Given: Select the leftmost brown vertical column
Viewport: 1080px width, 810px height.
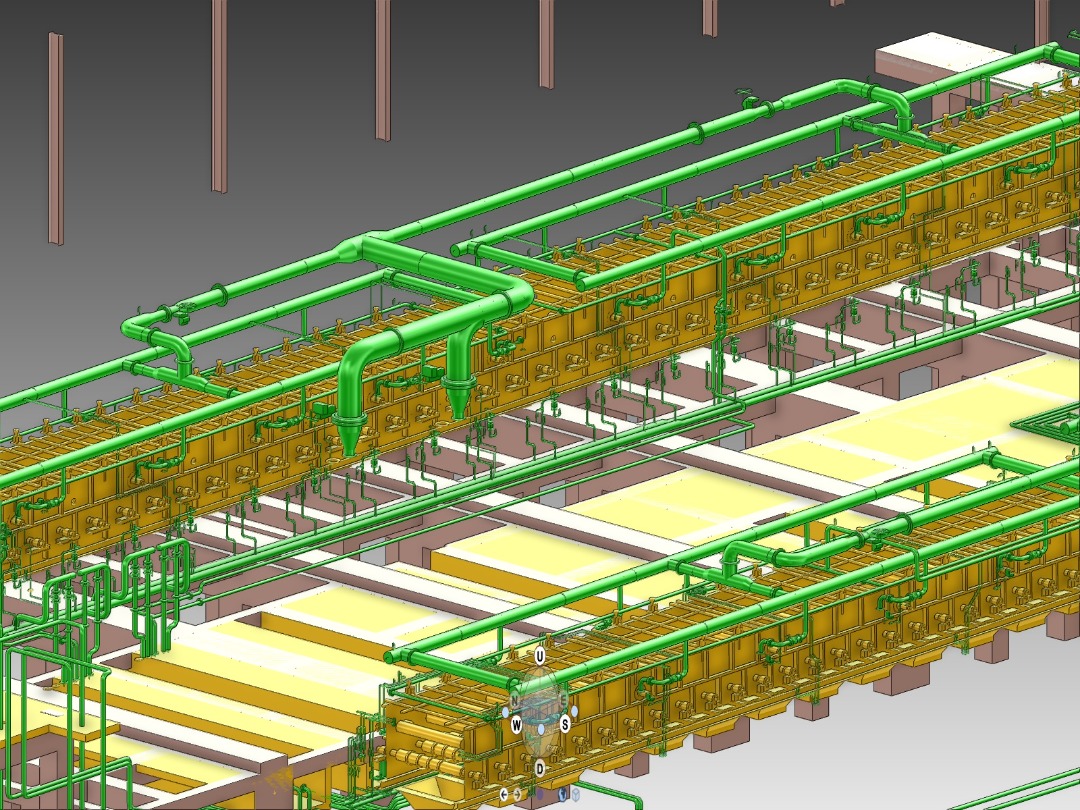Looking at the screenshot, I should click(56, 138).
